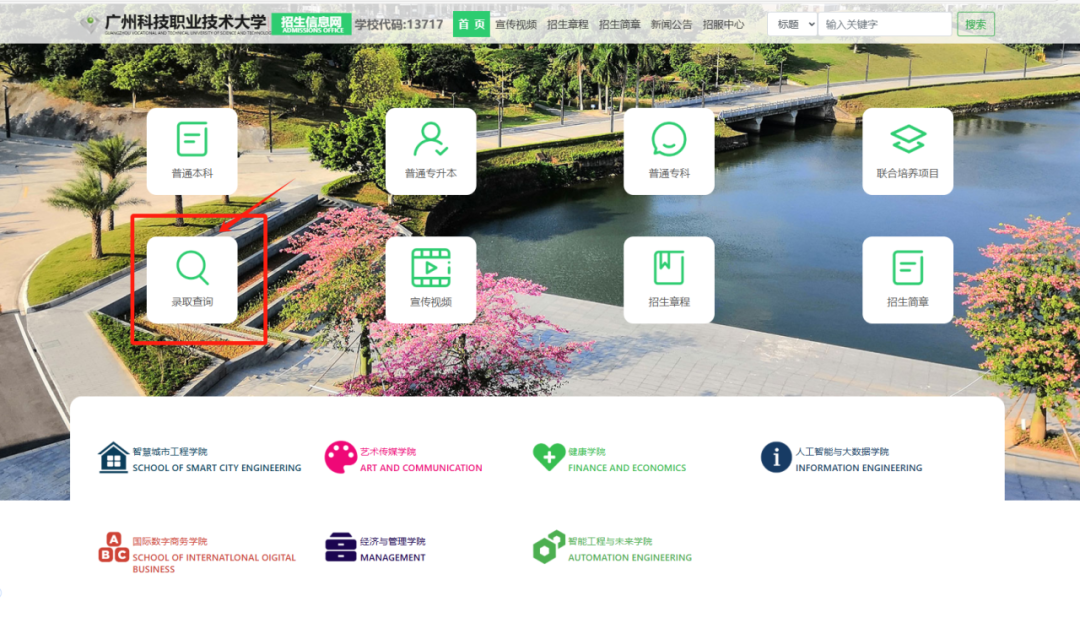Expand the 标题 search type dropdown

792,24
